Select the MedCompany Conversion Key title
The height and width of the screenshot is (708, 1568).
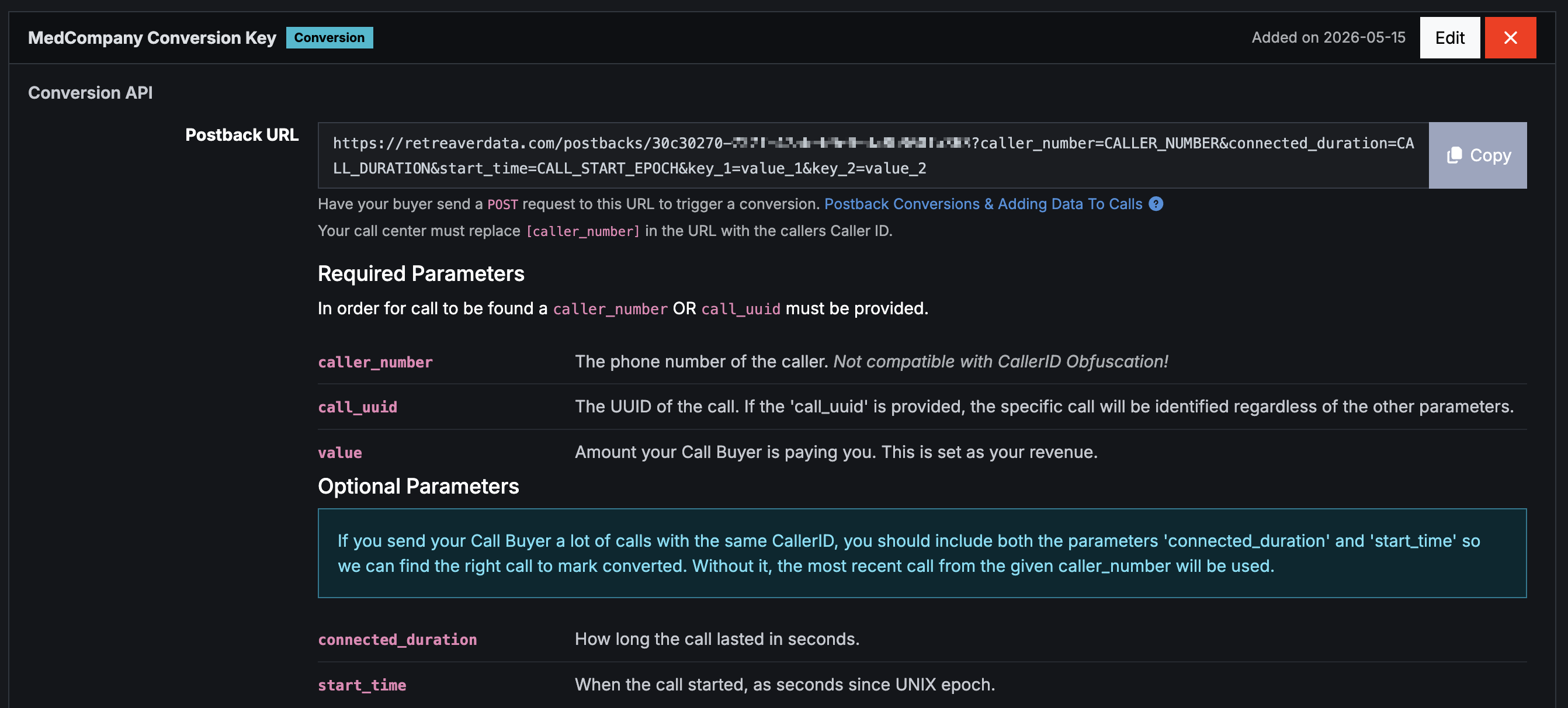click(152, 38)
